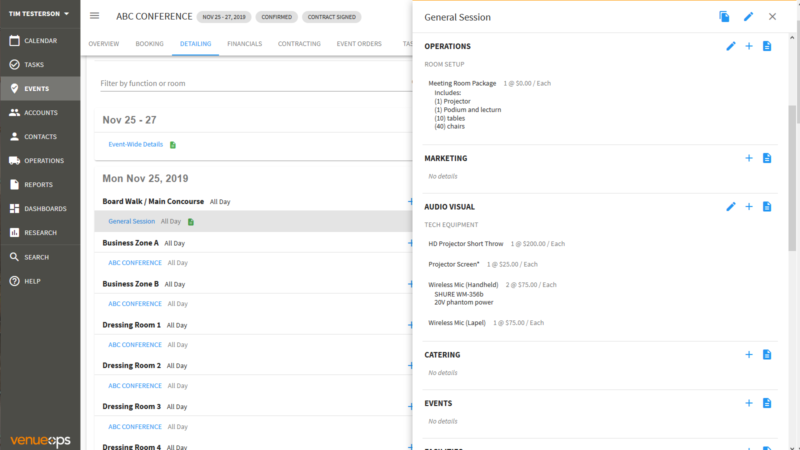Viewport: 800px width, 450px height.
Task: Open ABC CONFERENCE under Dressing Room 1
Action: [x=135, y=345]
